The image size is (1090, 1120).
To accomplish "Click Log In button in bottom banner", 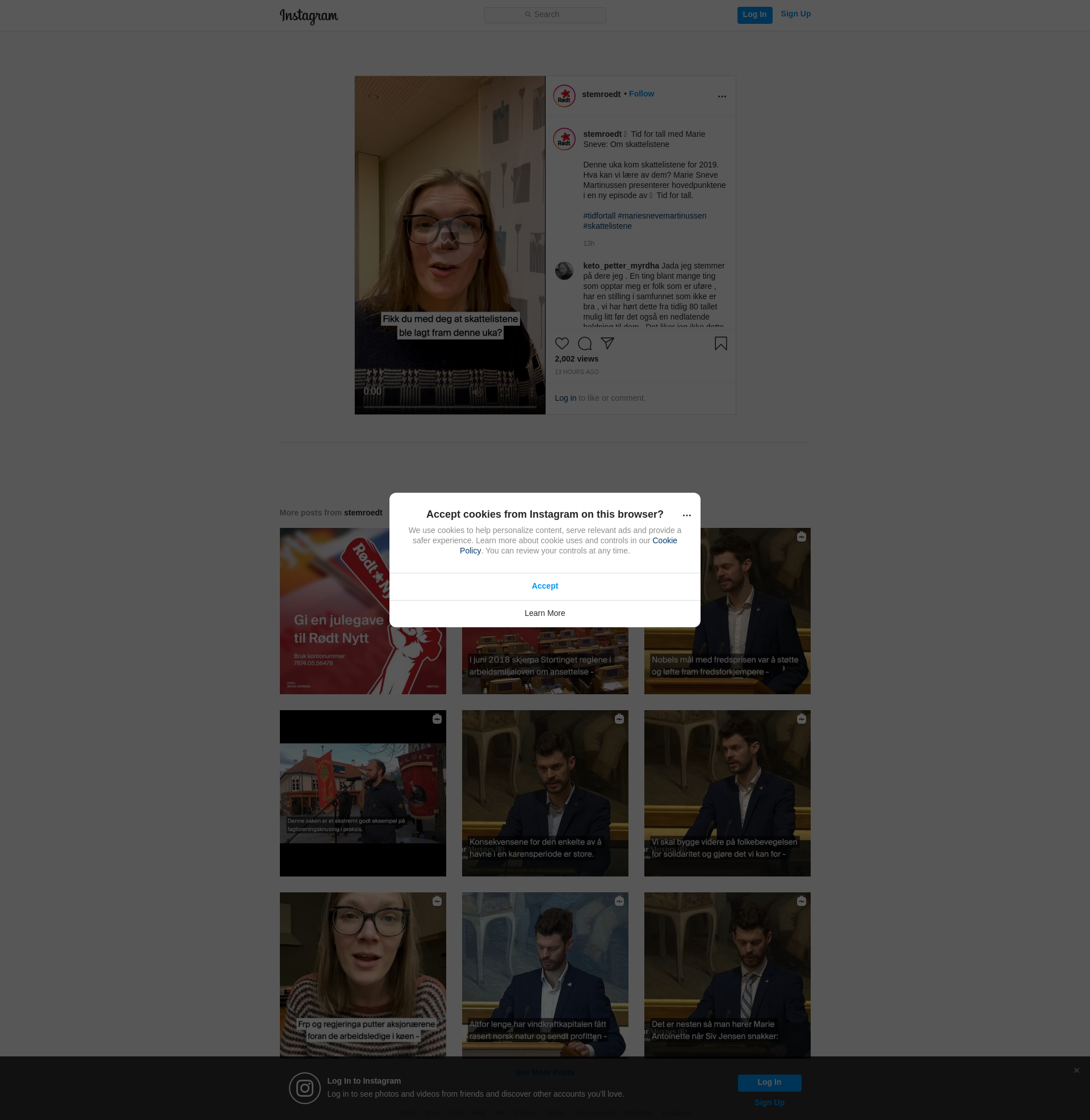I will [769, 1082].
